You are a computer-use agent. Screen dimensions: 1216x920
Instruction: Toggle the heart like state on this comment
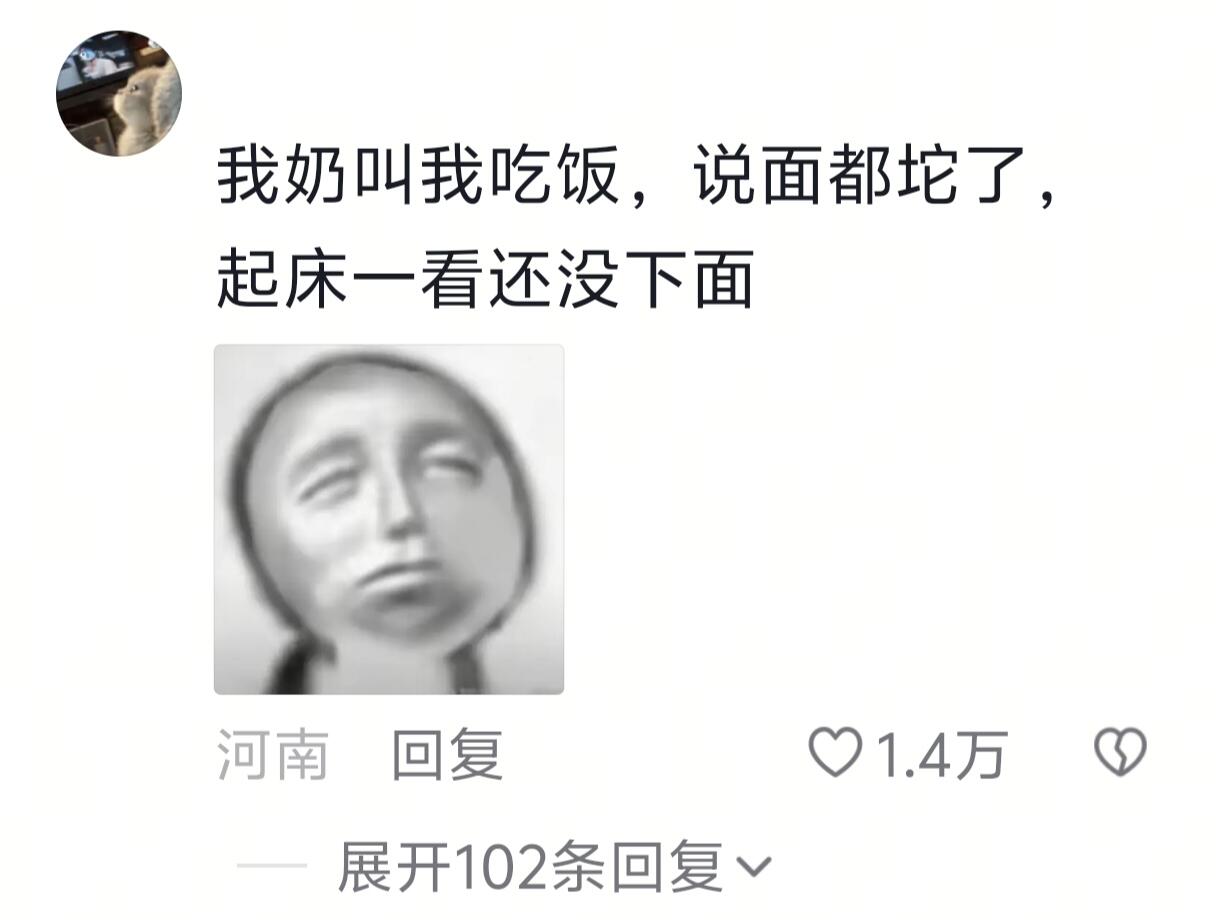[834, 753]
